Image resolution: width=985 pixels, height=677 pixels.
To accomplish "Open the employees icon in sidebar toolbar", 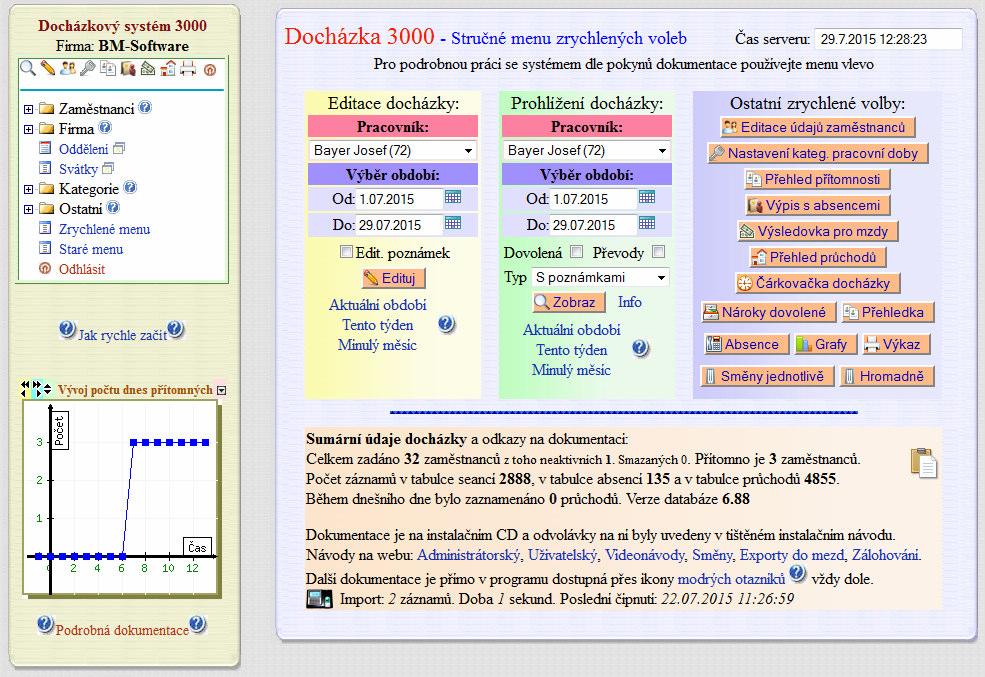I will pyautogui.click(x=68, y=68).
